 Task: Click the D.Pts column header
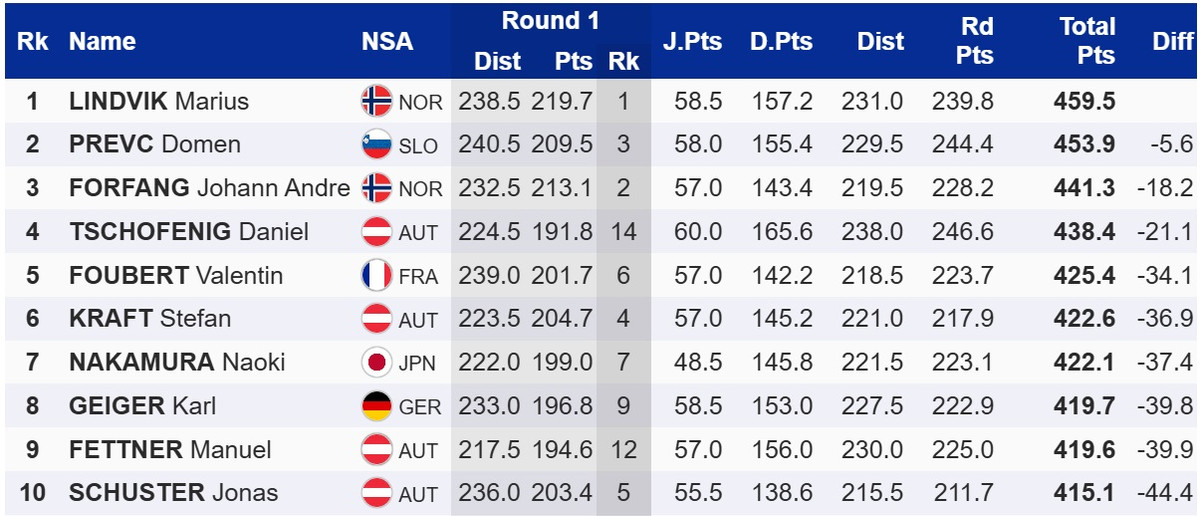[x=781, y=41]
